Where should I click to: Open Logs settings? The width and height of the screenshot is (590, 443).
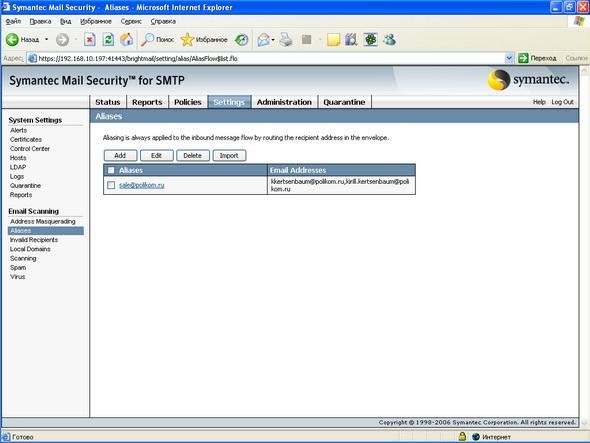17,176
